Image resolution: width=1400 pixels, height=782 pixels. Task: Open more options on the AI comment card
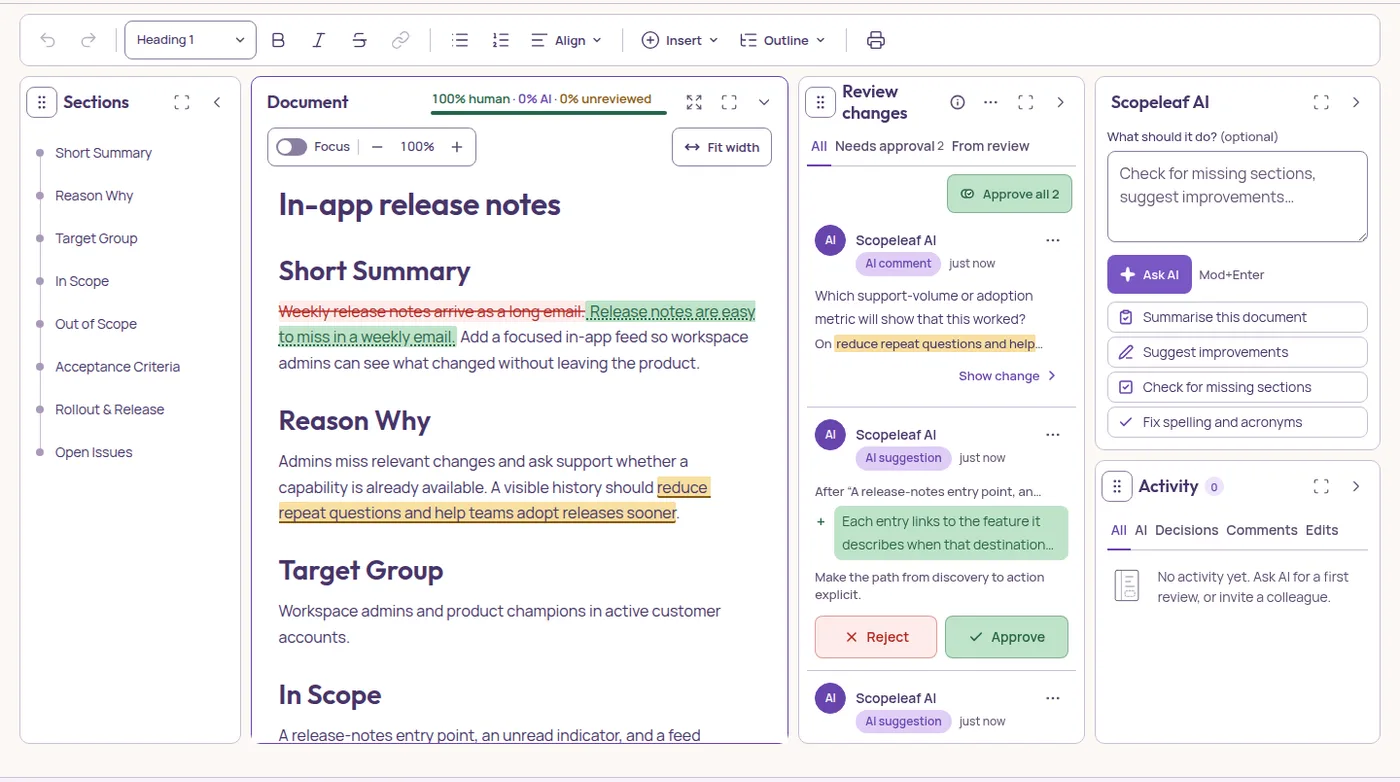click(x=1052, y=240)
